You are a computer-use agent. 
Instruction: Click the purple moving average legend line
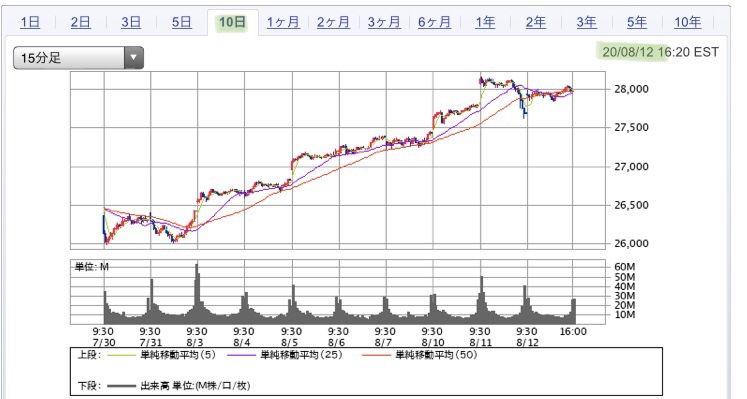(242, 355)
